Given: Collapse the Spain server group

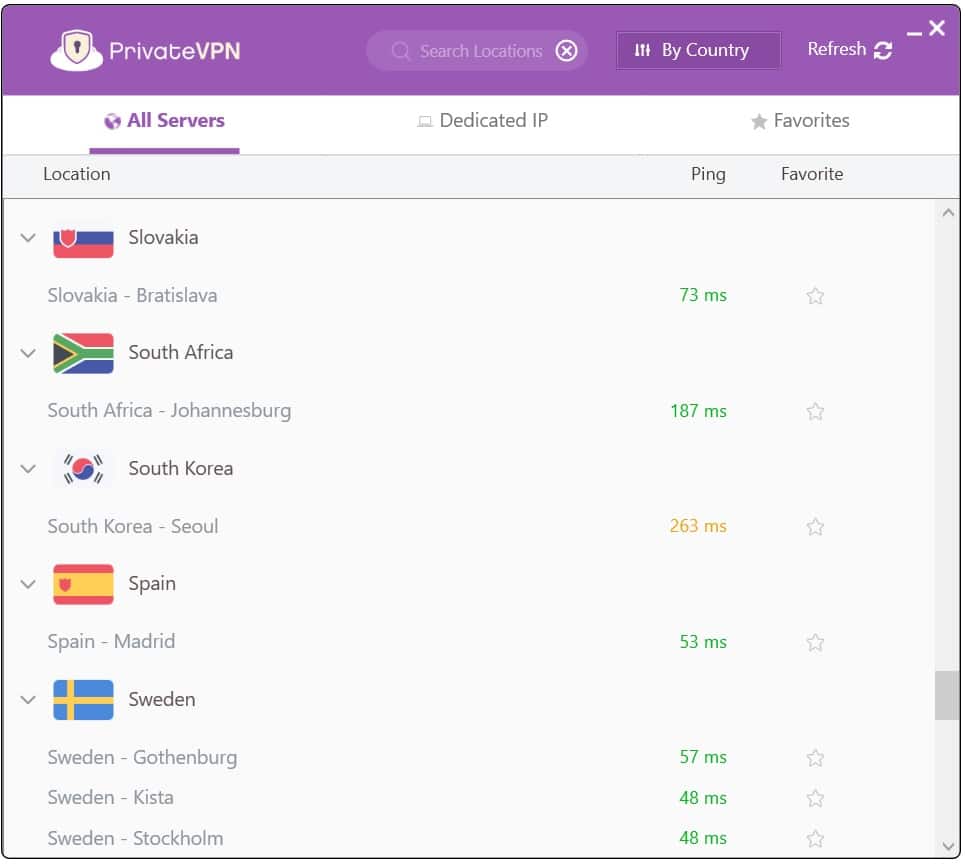Looking at the screenshot, I should 28,584.
